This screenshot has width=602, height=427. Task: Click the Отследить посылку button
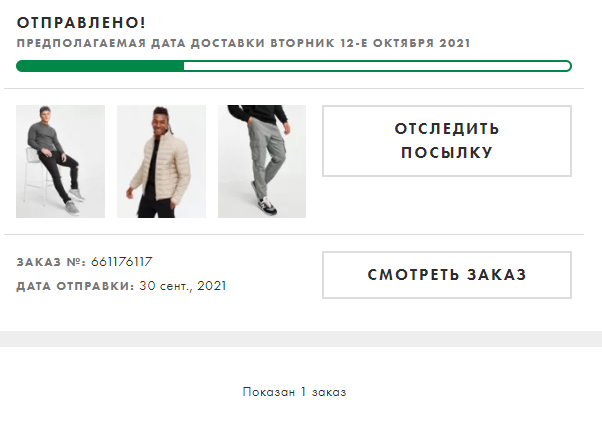click(447, 141)
